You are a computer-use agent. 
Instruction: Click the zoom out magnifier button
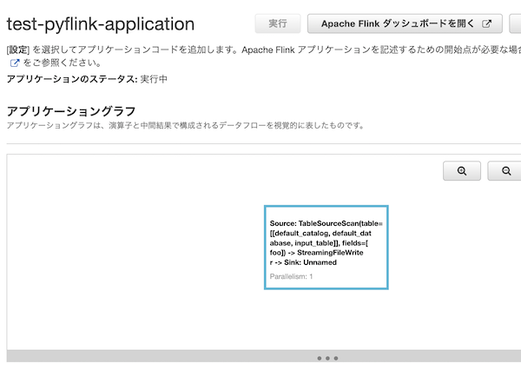click(504, 171)
